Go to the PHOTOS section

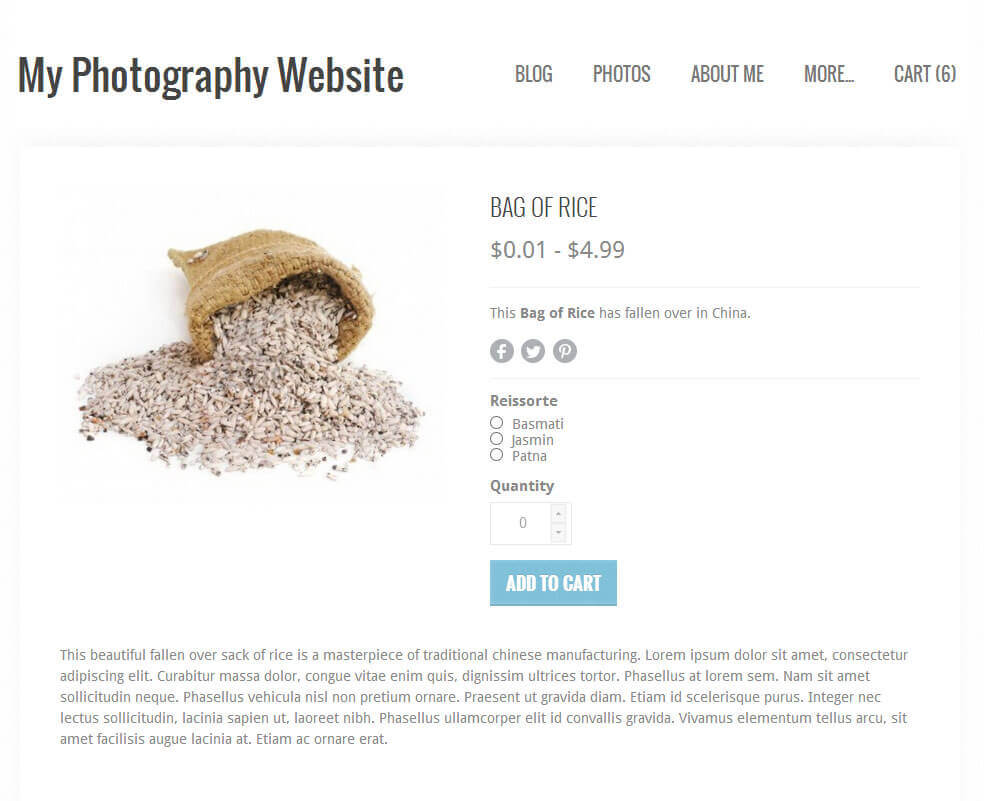[x=621, y=74]
